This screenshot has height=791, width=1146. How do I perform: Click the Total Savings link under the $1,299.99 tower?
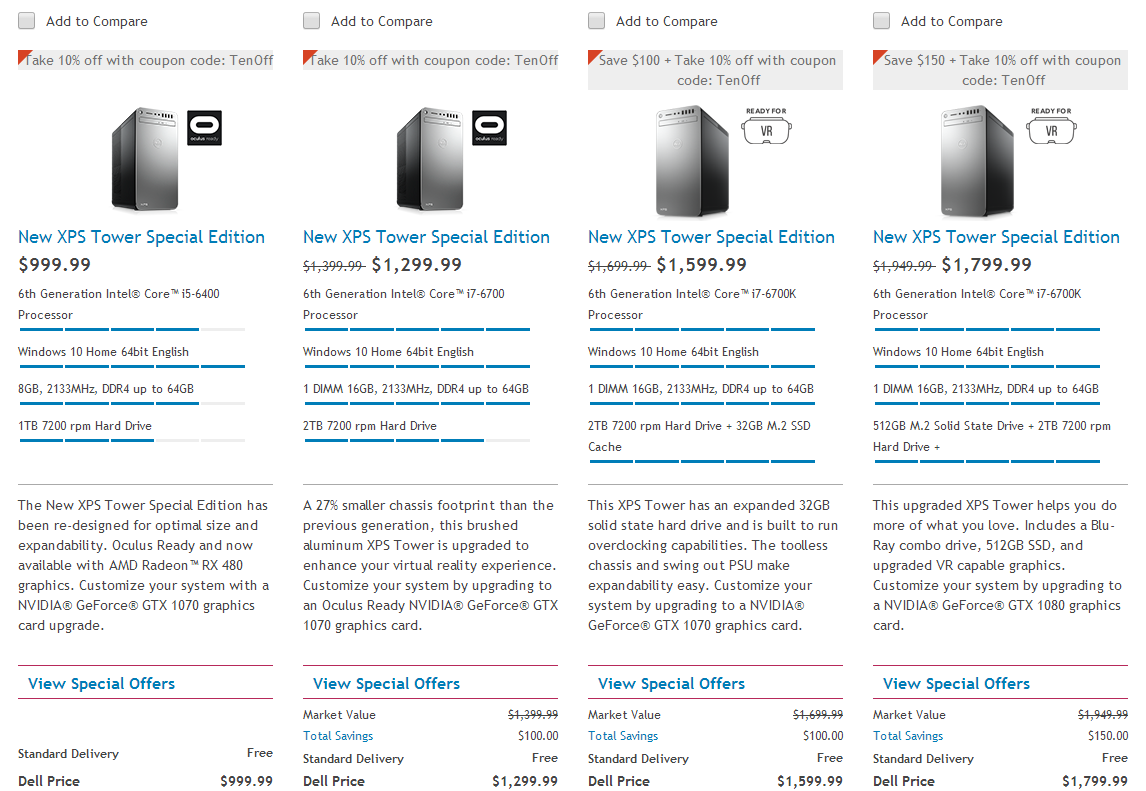338,736
